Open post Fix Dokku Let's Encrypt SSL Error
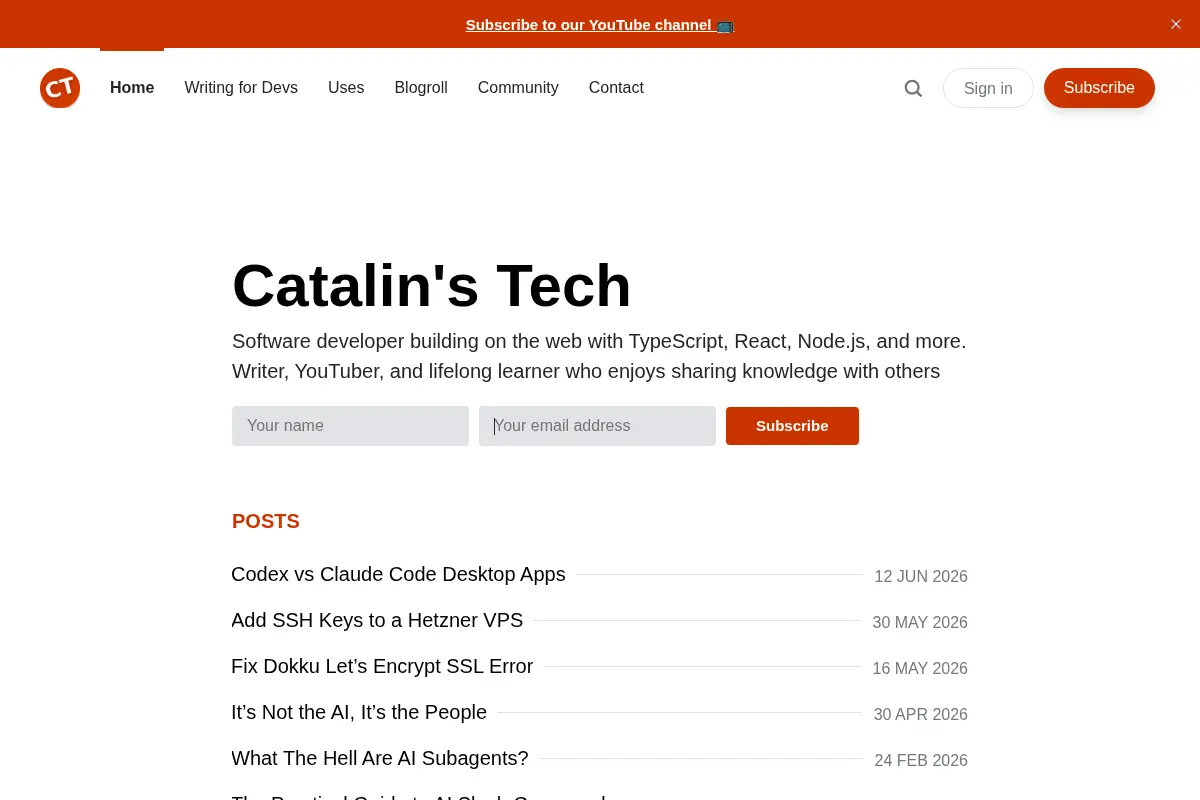The width and height of the screenshot is (1200, 800). 382,667
